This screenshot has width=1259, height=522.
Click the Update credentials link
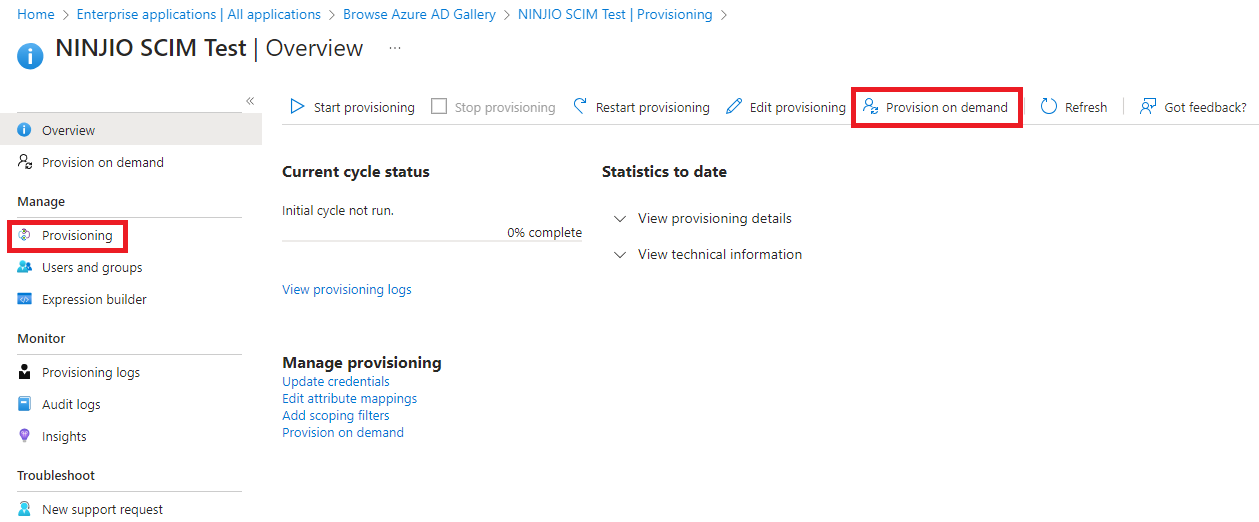pos(335,381)
